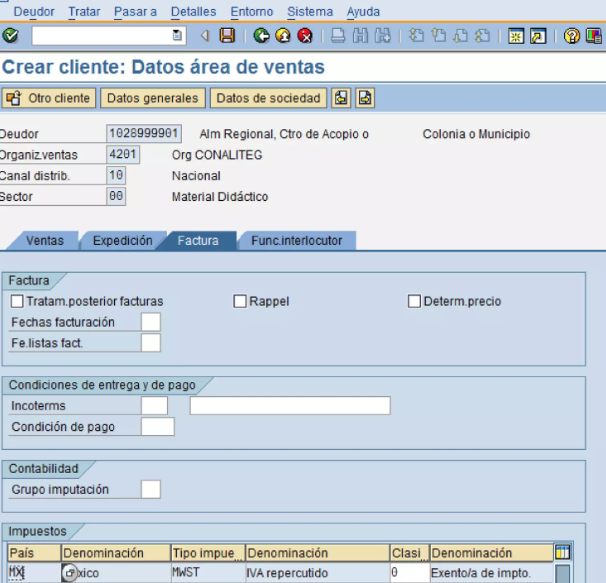
Task: Click the green Enter checkmark icon
Action: pos(11,36)
